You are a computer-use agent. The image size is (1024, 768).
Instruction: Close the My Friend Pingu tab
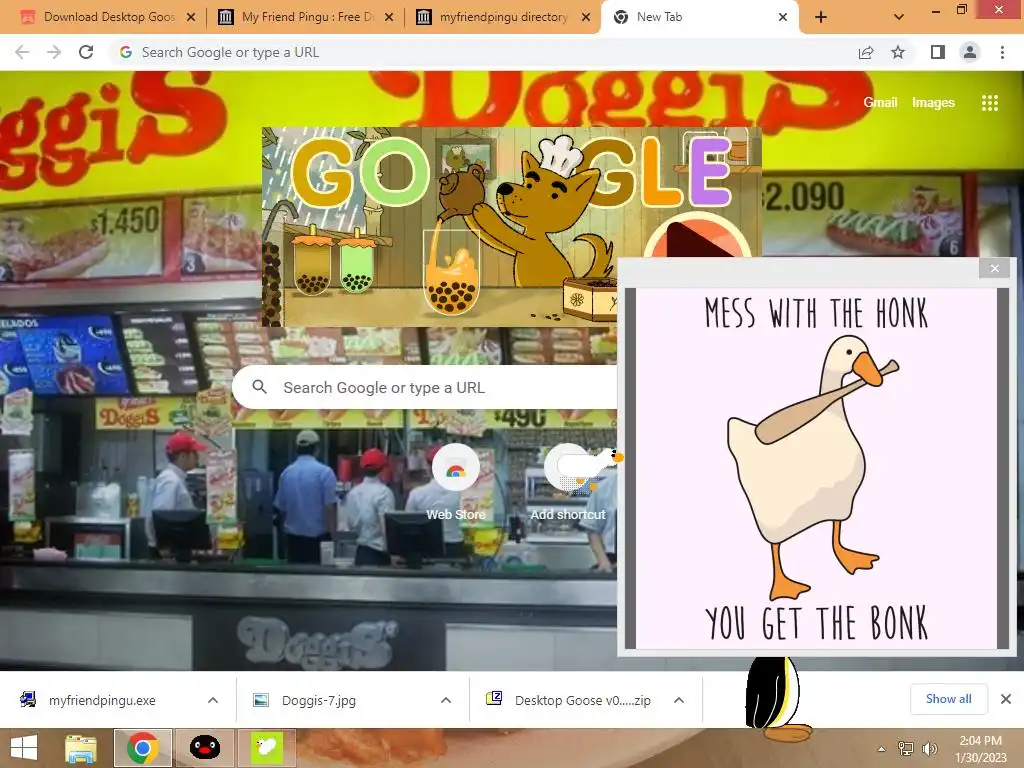tap(389, 18)
